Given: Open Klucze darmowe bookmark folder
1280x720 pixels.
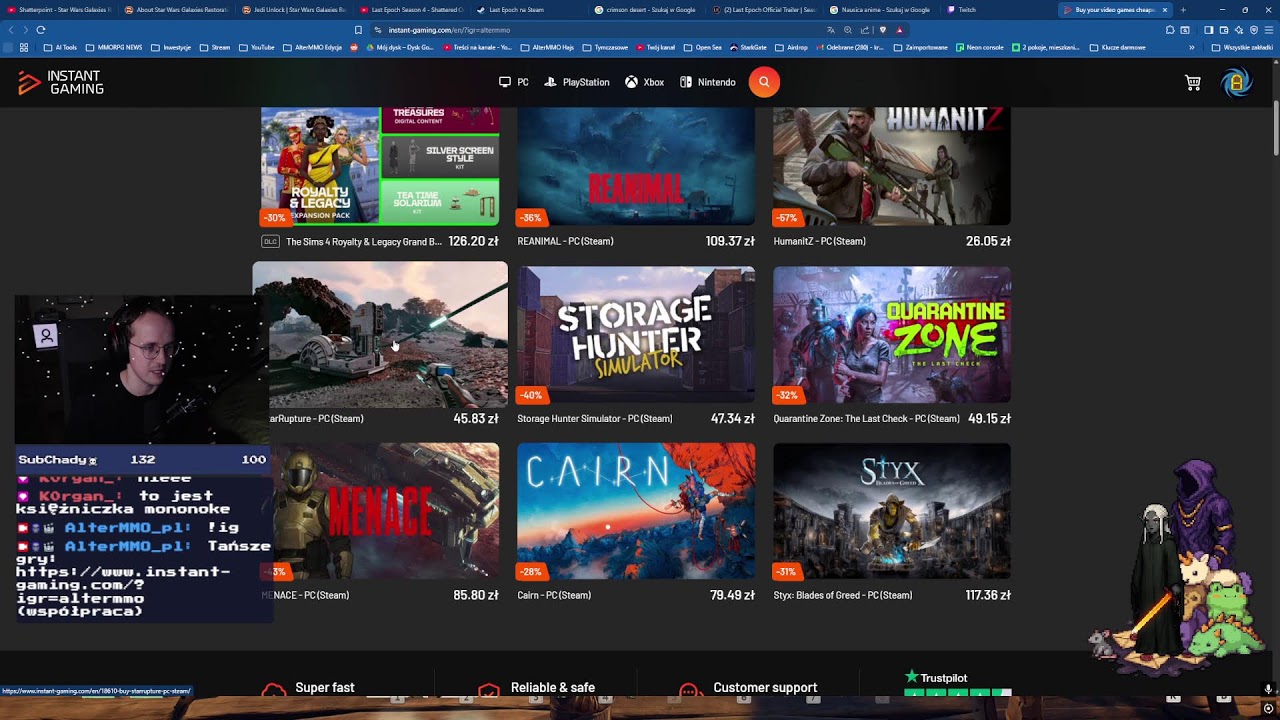Looking at the screenshot, I should coord(1118,47).
